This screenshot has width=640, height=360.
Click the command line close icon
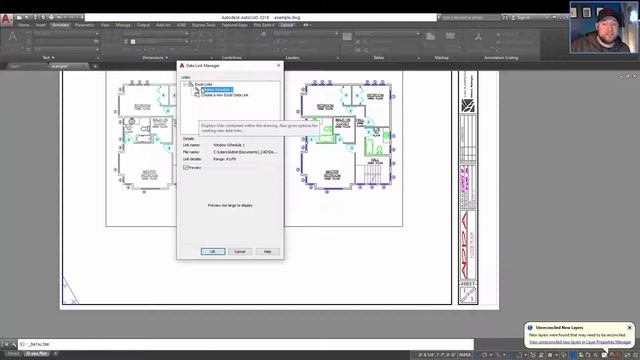point(6,344)
